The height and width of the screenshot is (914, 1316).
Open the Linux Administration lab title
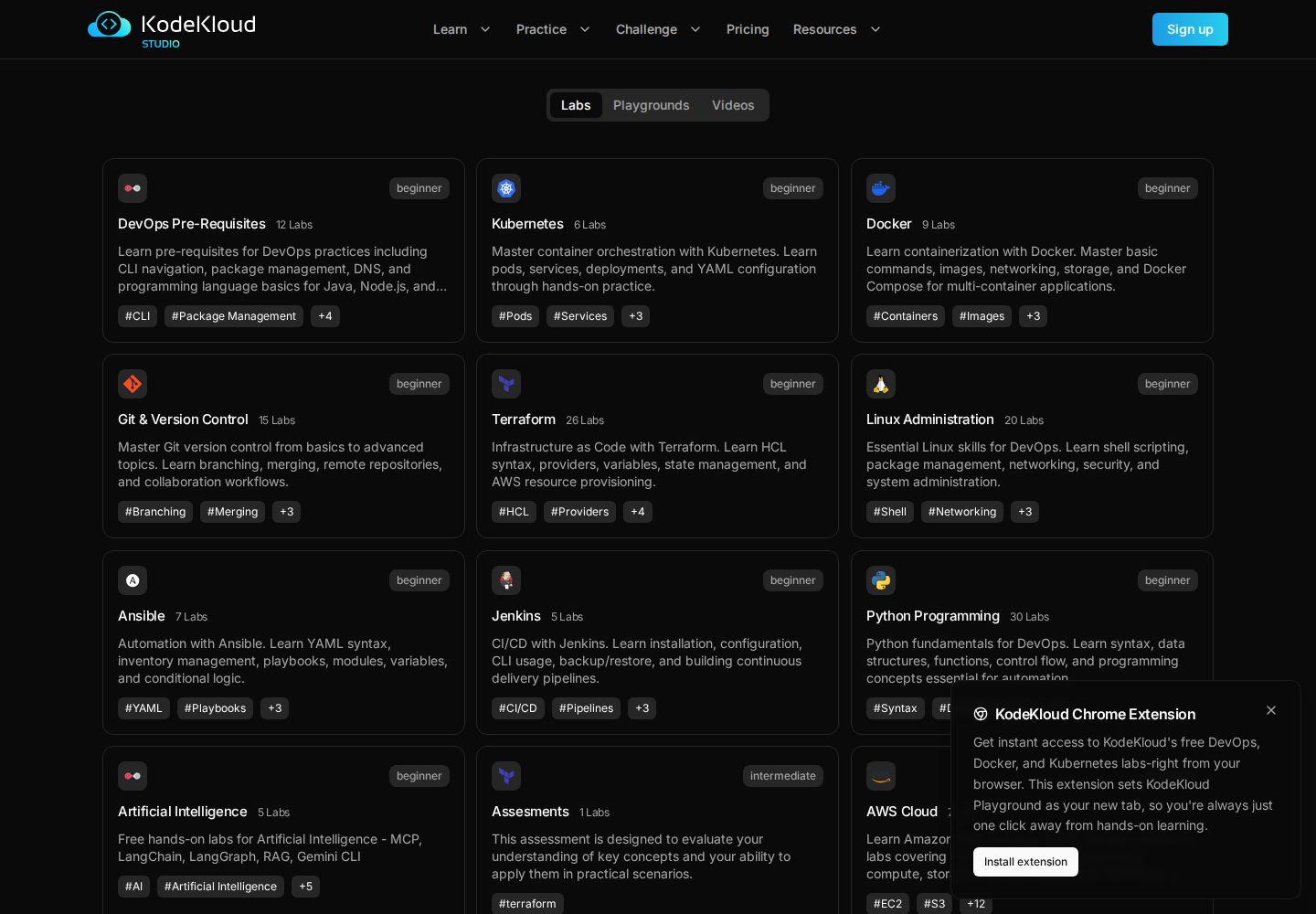pos(929,420)
